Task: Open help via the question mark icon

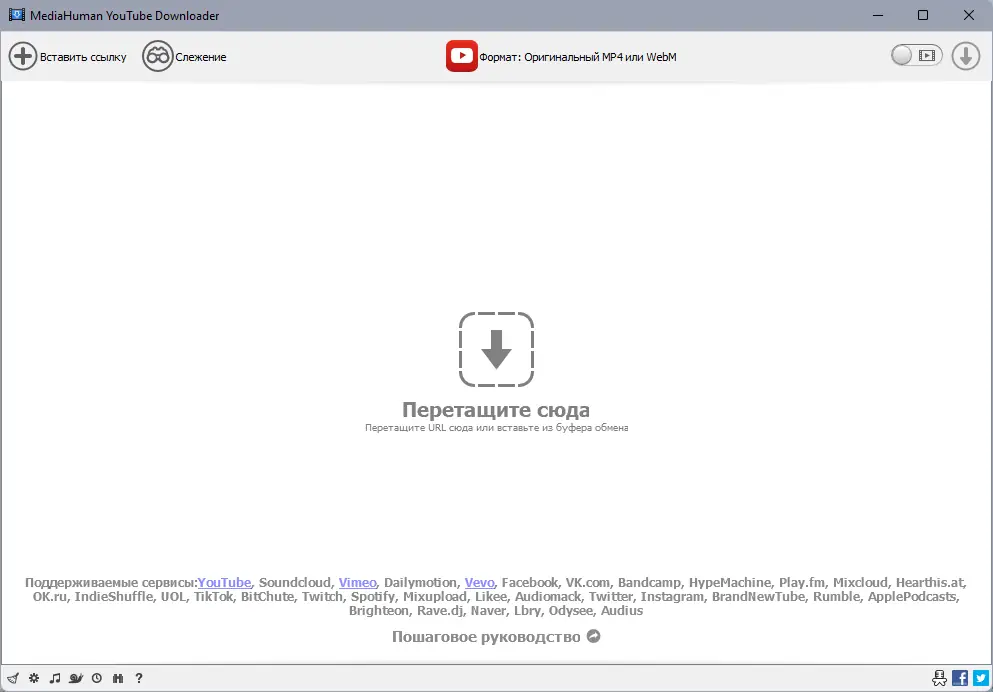Action: 139,678
